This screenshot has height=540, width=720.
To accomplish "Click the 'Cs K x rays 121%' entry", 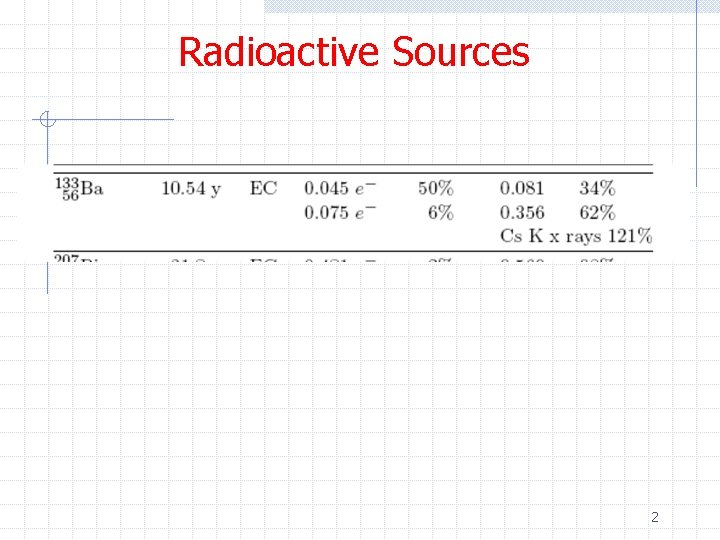I will pos(576,236).
